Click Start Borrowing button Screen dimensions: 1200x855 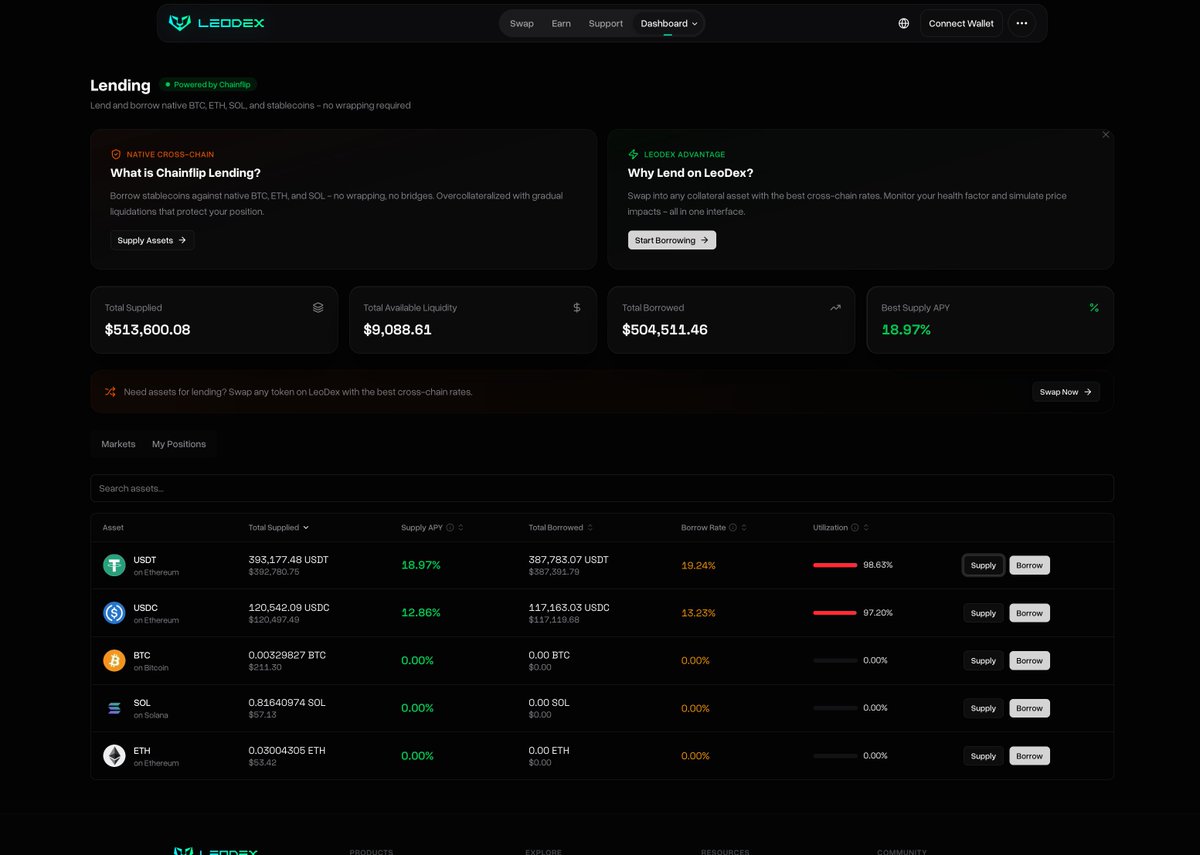[672, 240]
